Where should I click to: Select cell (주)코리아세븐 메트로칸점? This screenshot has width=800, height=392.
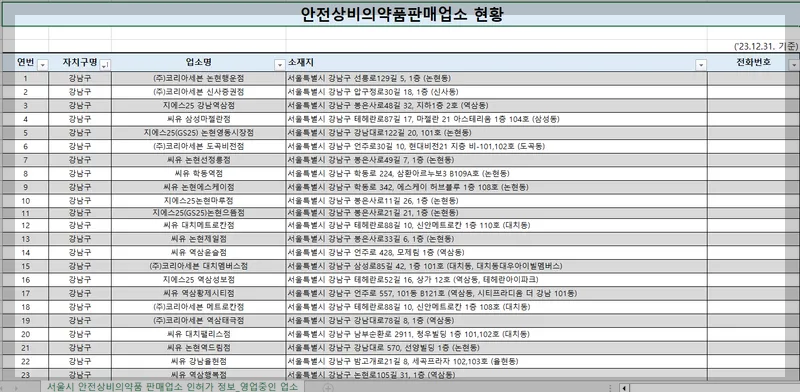tap(198, 307)
